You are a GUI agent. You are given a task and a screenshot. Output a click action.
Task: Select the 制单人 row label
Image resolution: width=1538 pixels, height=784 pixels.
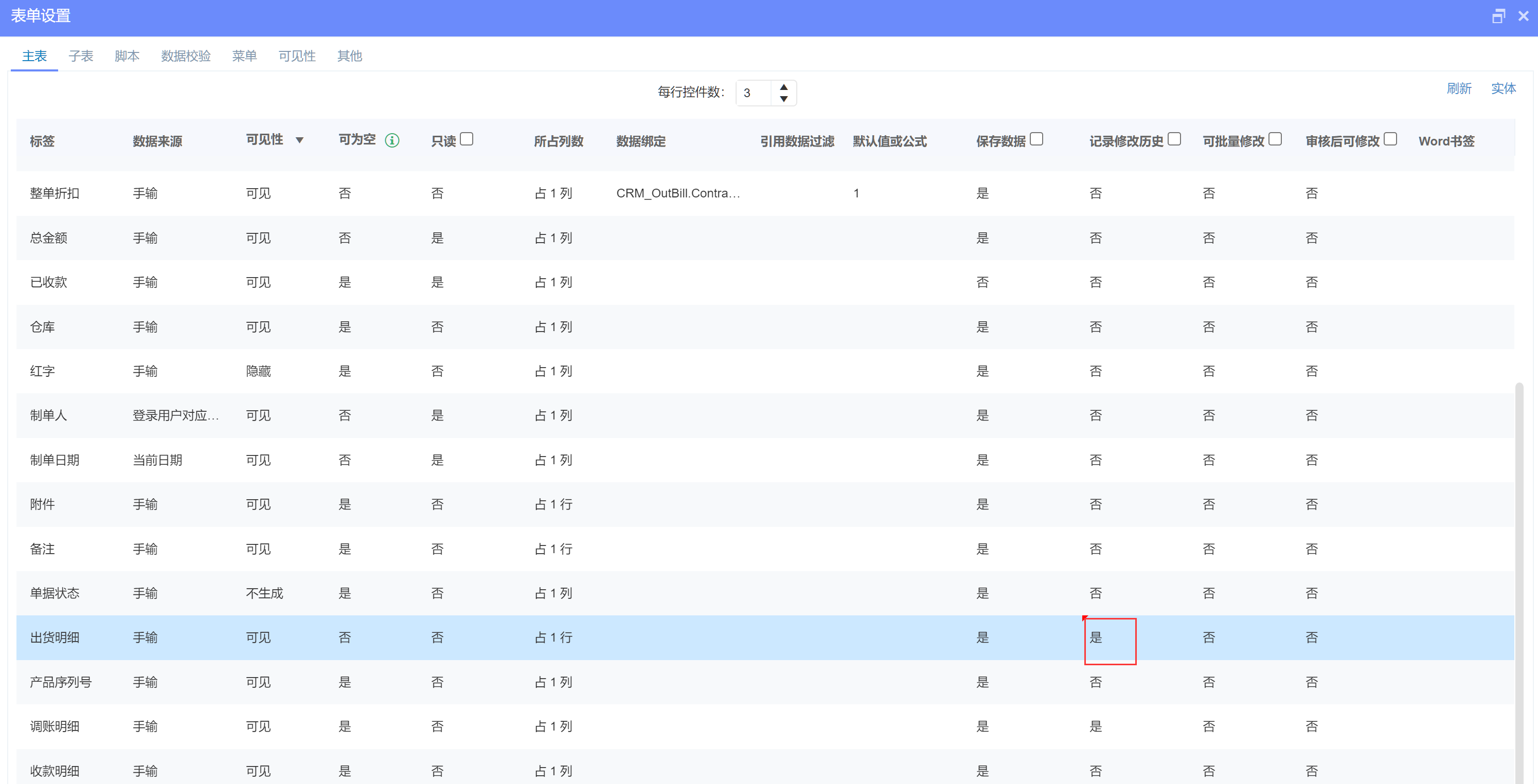point(49,415)
